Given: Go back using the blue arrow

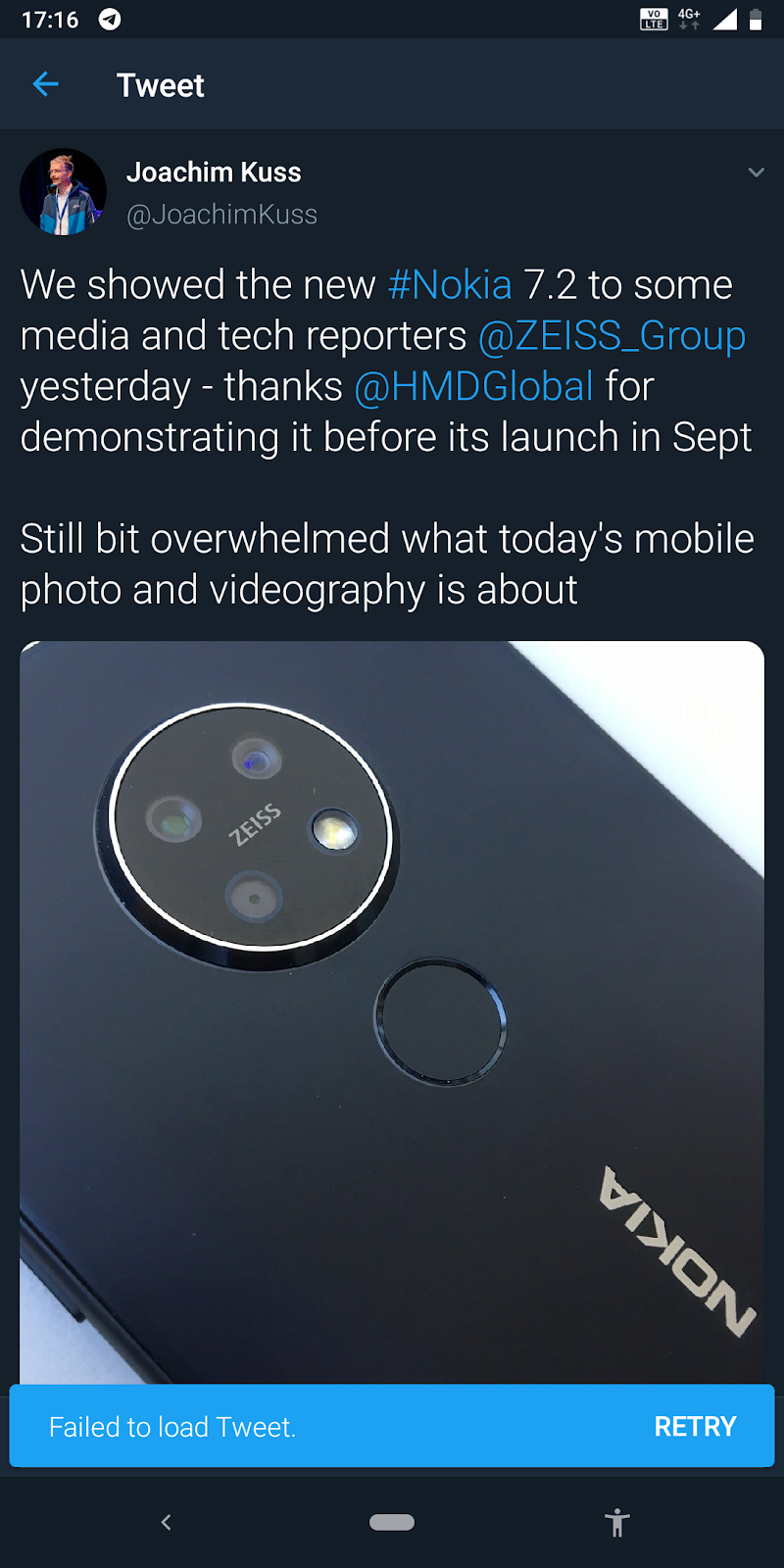Looking at the screenshot, I should pyautogui.click(x=45, y=84).
